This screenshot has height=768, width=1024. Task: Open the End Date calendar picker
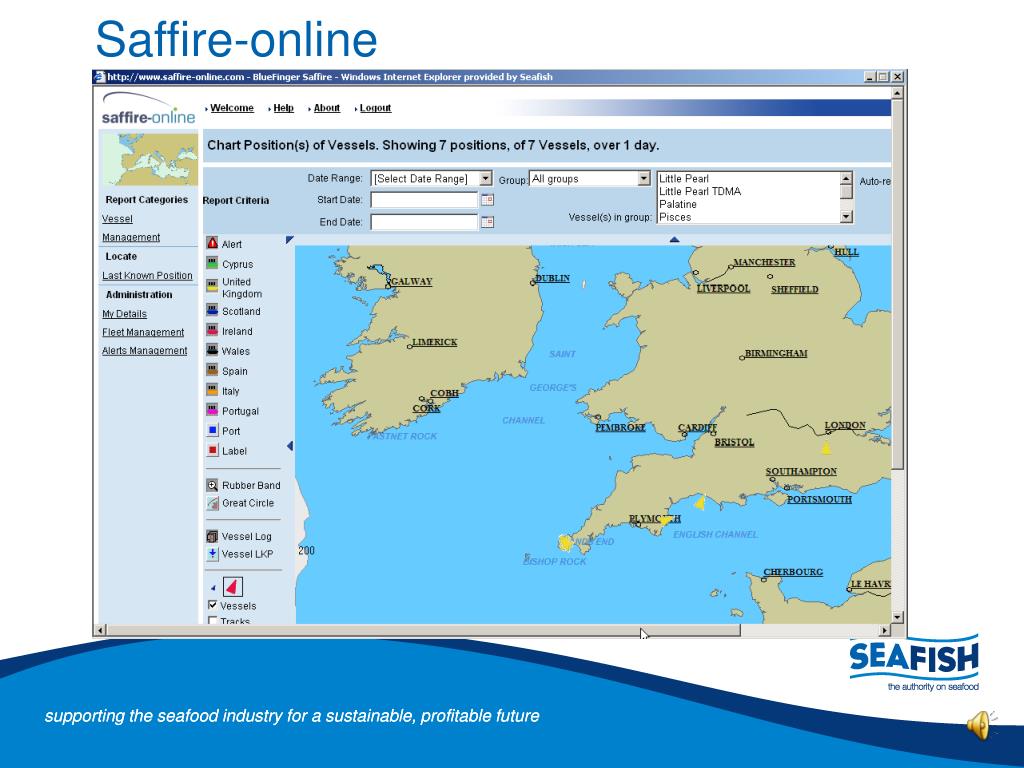click(487, 222)
